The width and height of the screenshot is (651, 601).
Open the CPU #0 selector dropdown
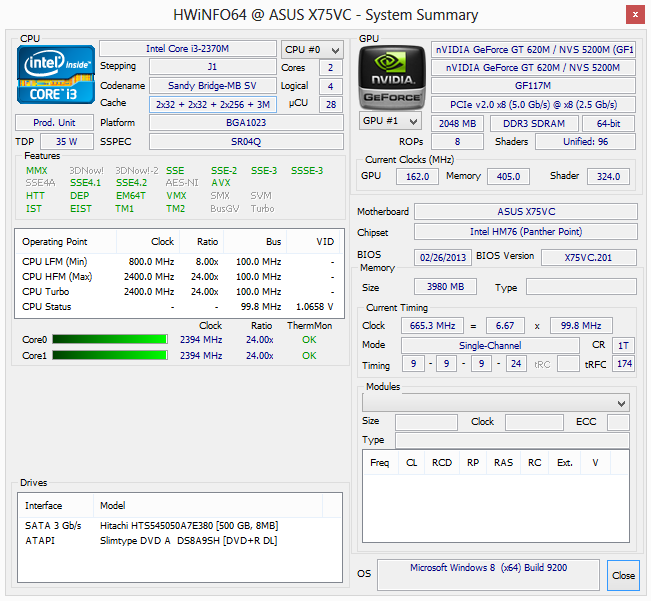312,50
